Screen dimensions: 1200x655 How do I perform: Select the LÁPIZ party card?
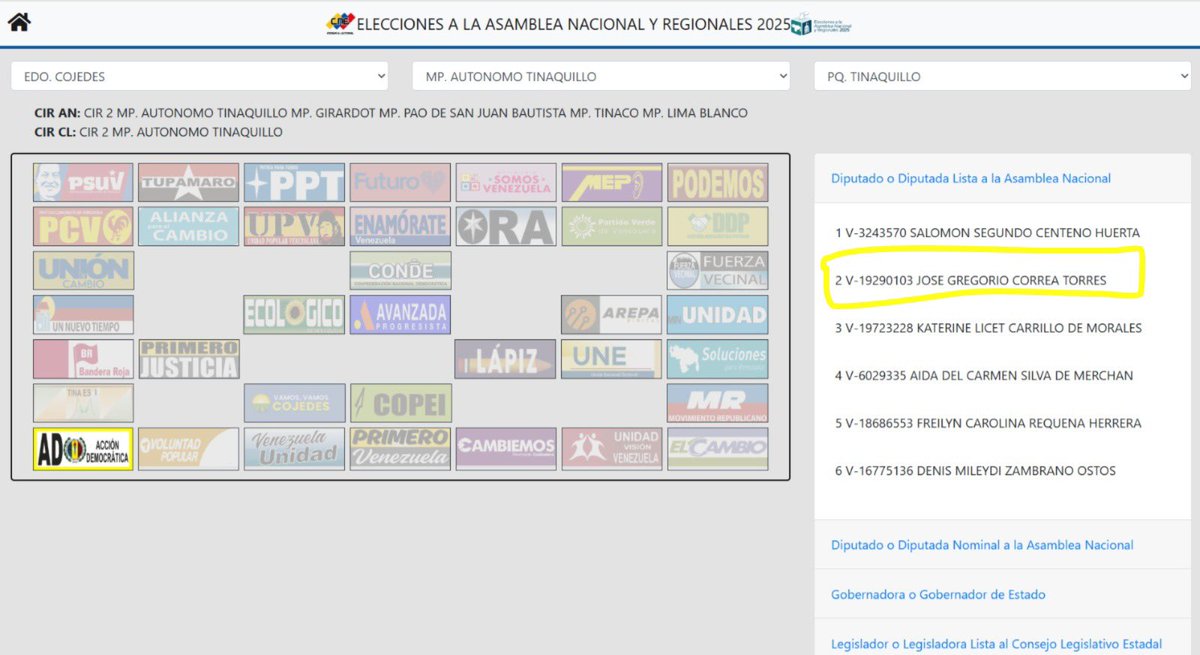pyautogui.click(x=506, y=359)
